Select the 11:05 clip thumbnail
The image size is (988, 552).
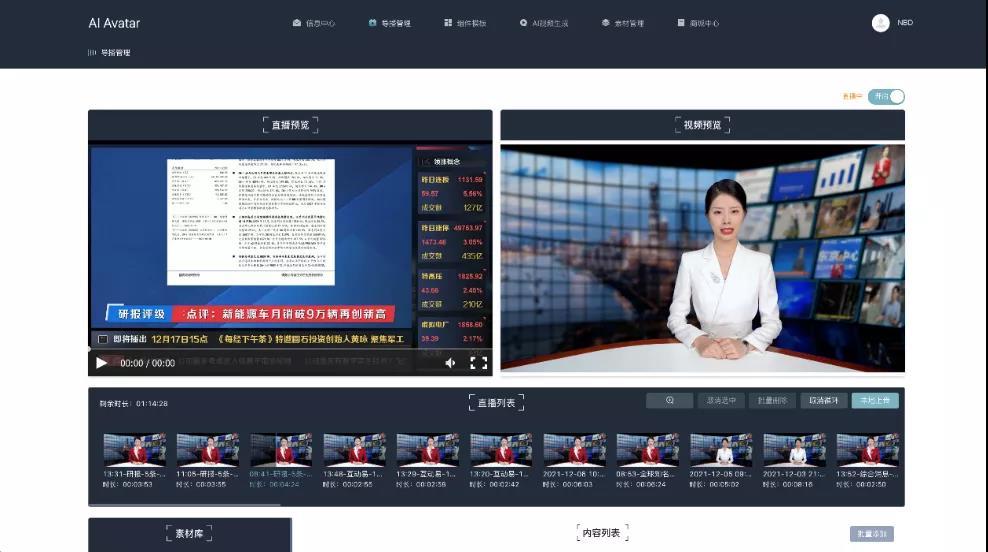click(208, 449)
